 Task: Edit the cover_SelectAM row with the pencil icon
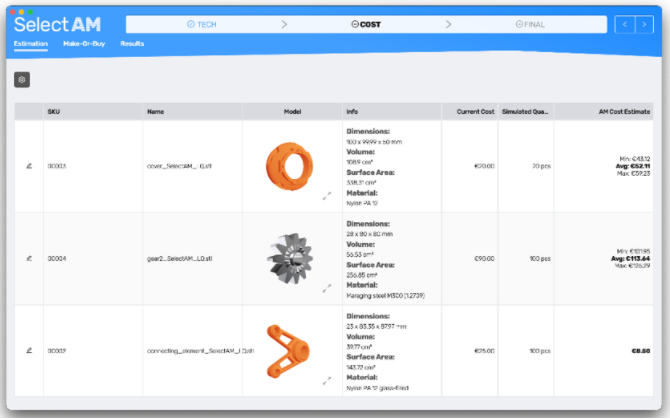coord(29,166)
